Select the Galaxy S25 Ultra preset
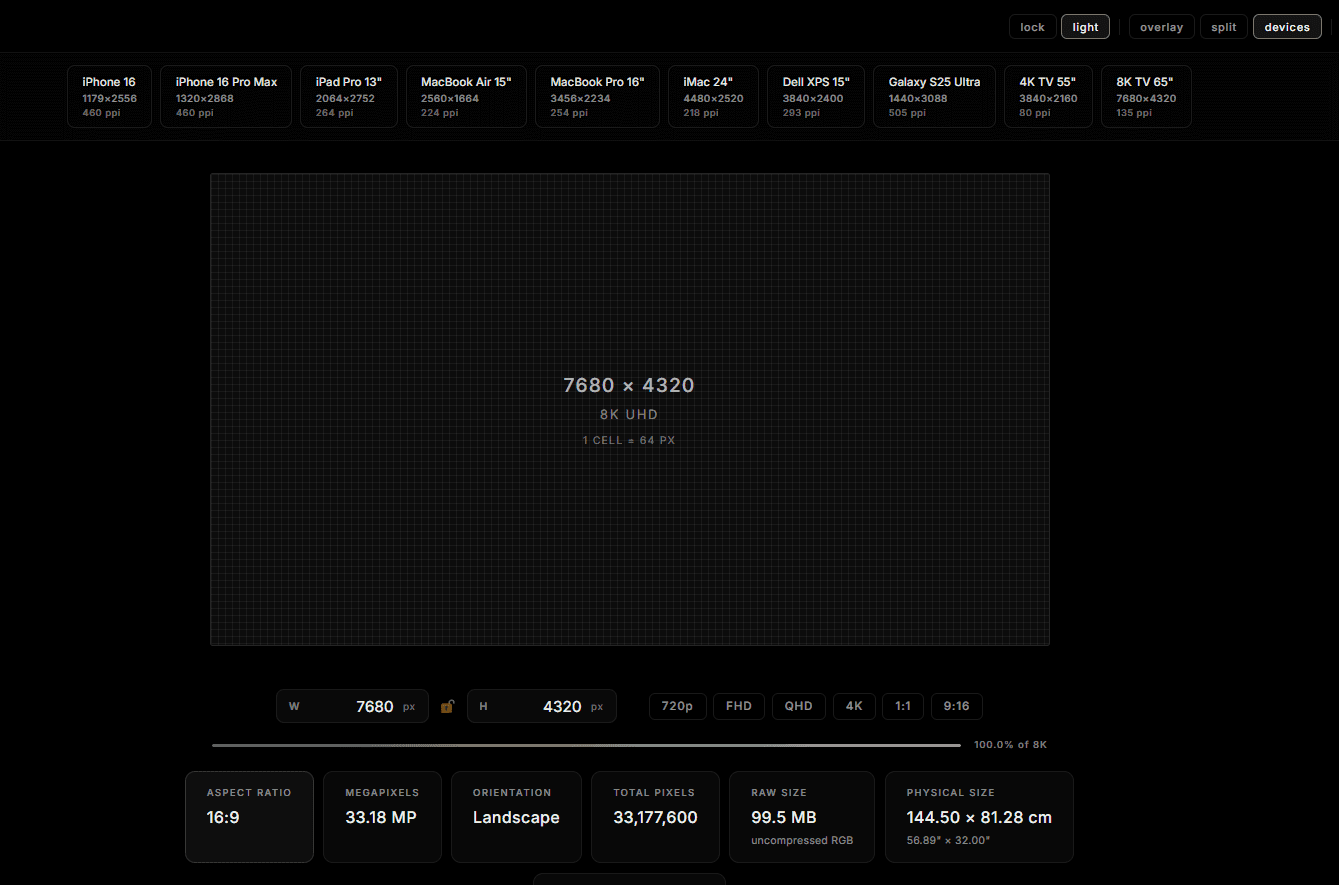 pos(934,96)
